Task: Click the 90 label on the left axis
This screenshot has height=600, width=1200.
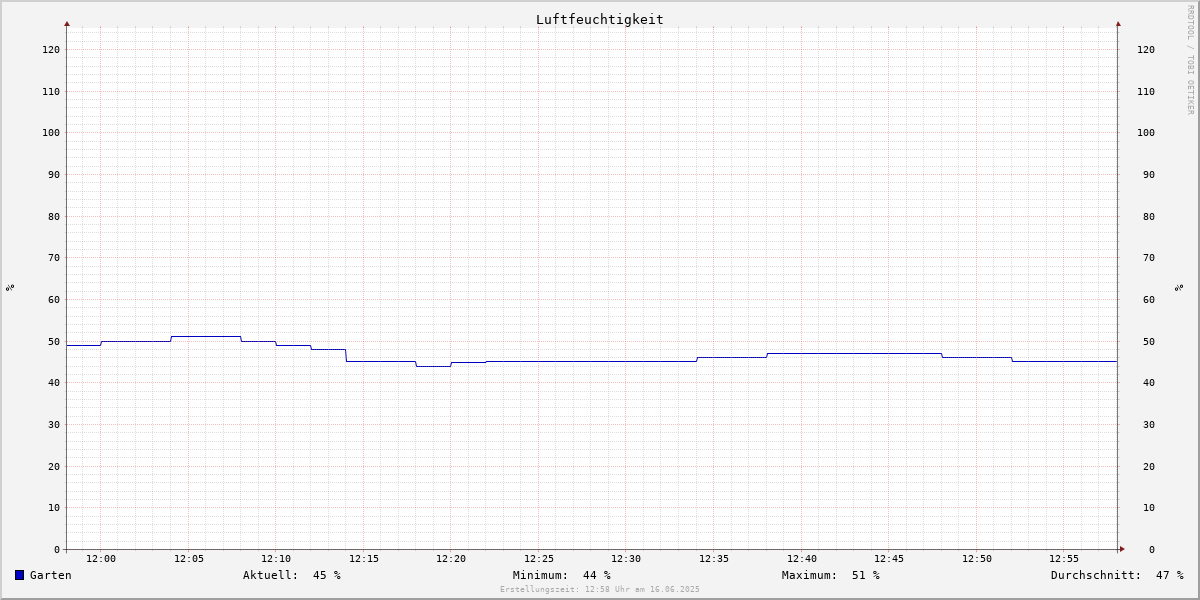Action: (54, 174)
